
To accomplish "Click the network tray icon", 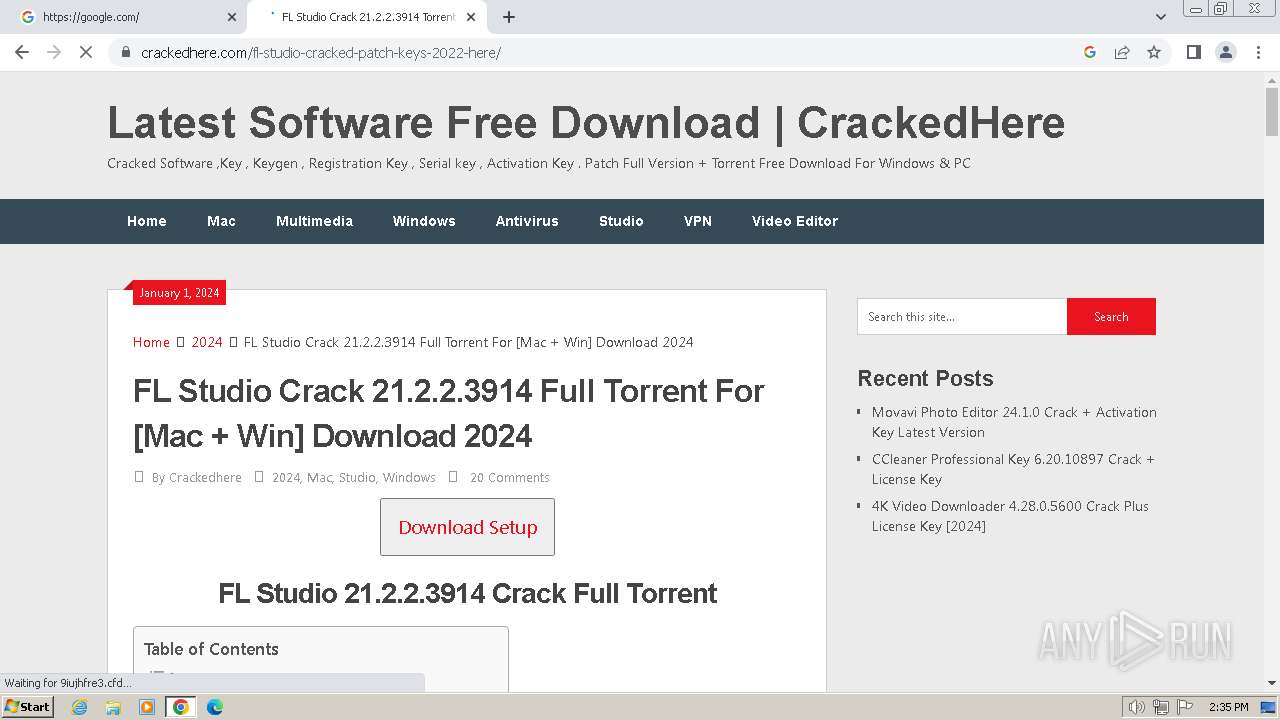I will (x=1161, y=707).
